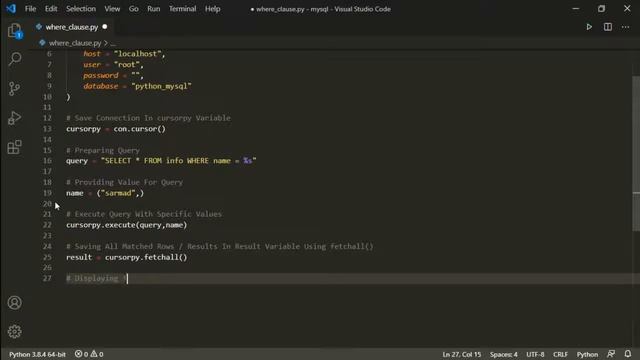
Task: Change language mode via Python
Action: click(x=587, y=354)
